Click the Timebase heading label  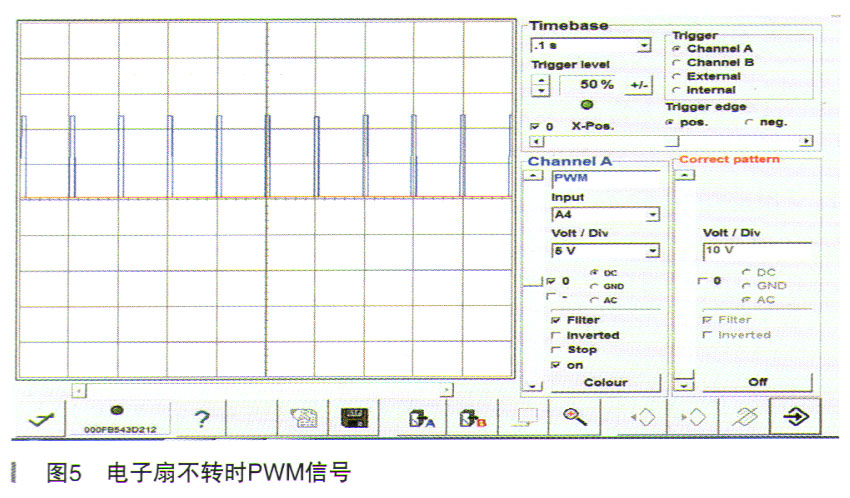pyautogui.click(x=569, y=26)
